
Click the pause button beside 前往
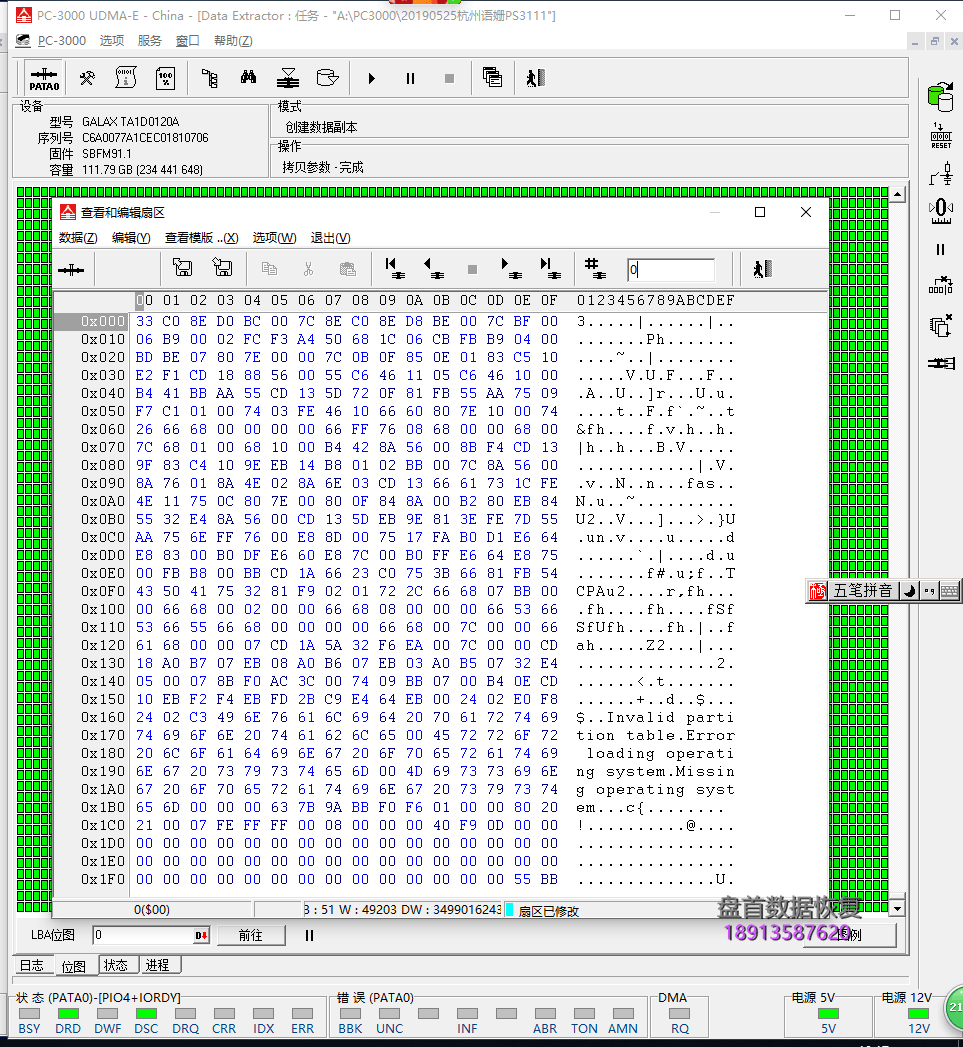point(309,935)
